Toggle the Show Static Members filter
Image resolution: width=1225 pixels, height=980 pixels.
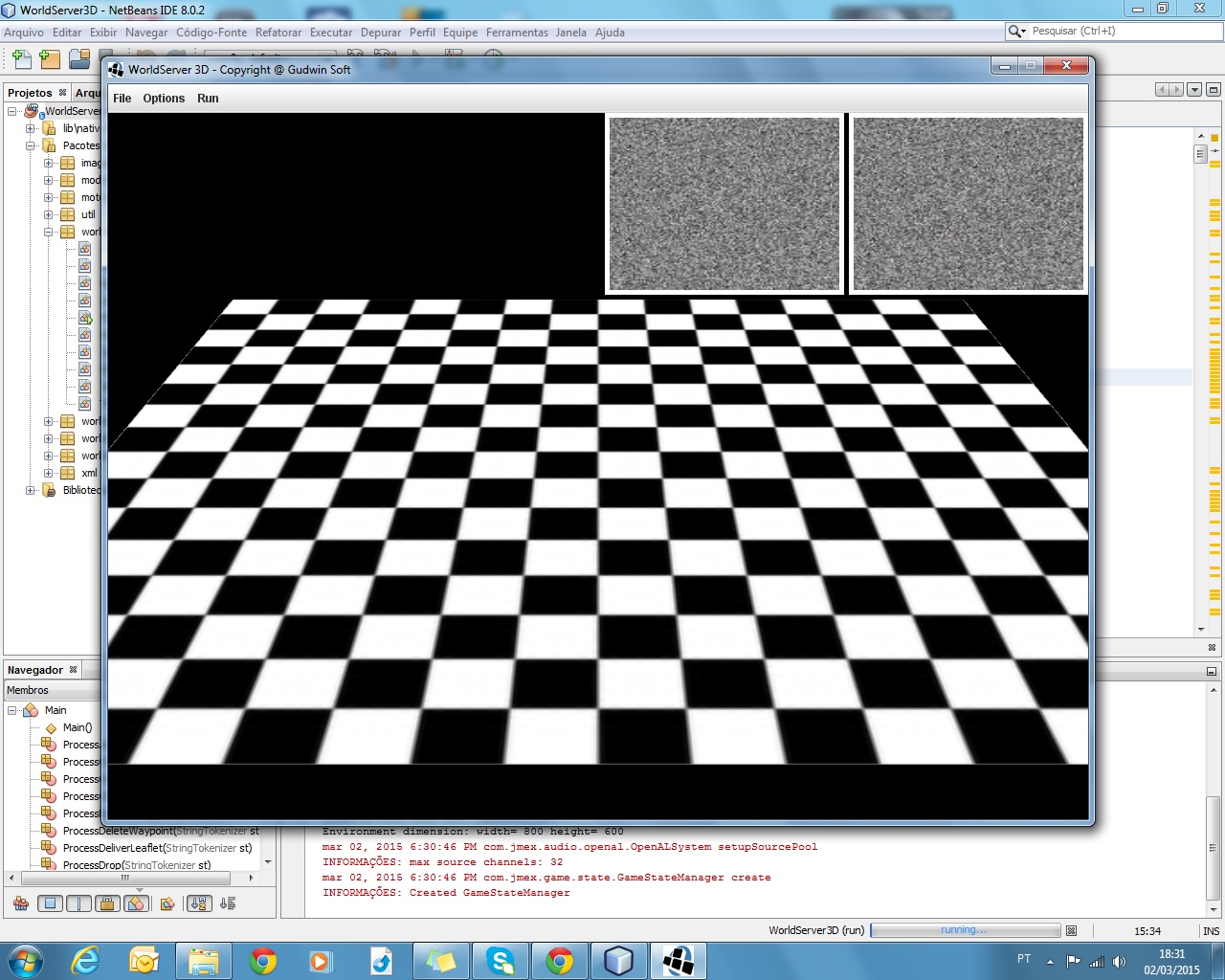tap(79, 903)
